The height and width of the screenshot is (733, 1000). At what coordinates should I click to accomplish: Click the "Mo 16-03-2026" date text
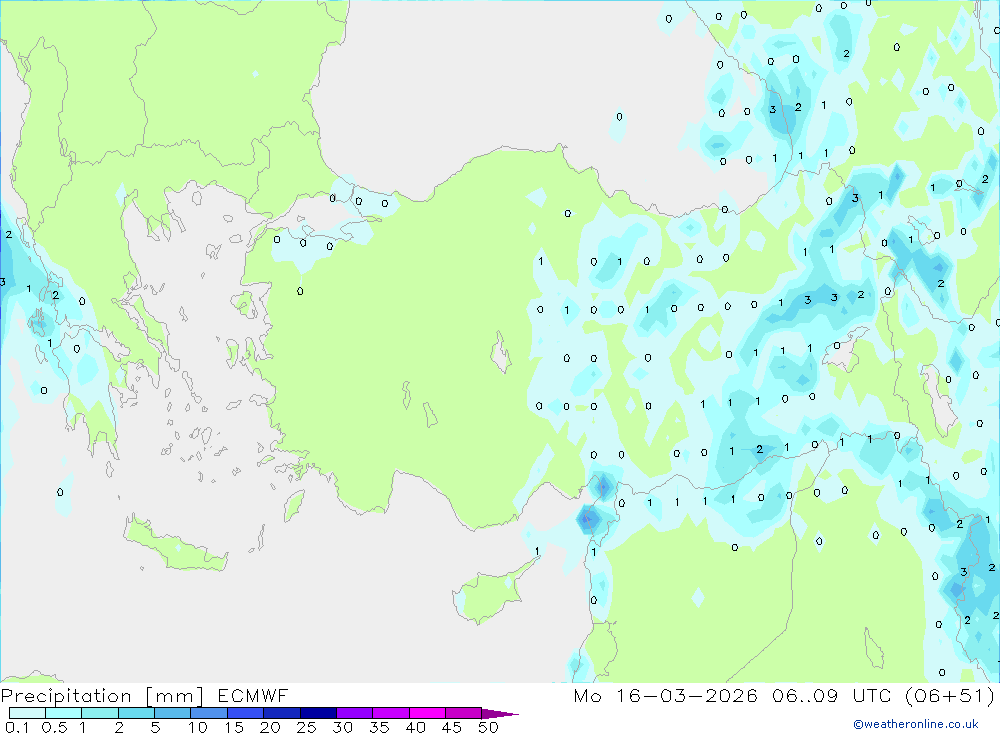point(665,695)
